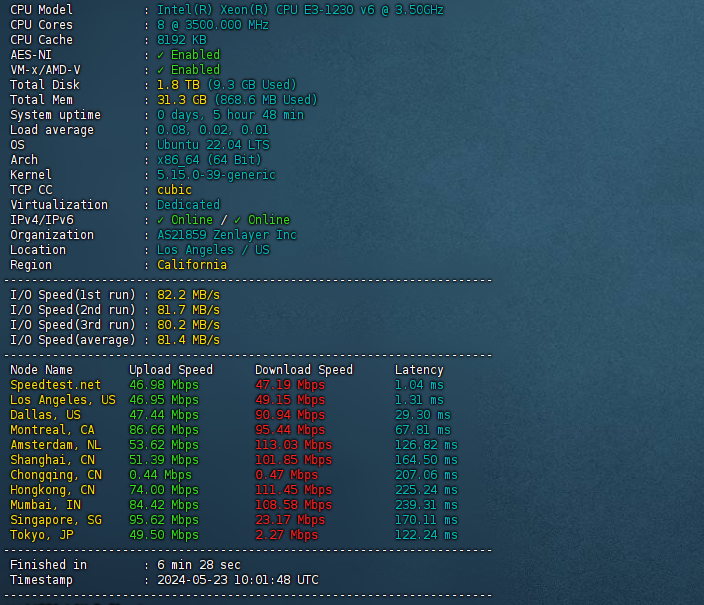Click the AES-NI Enabled checkmark
This screenshot has height=605, width=704.
point(161,55)
